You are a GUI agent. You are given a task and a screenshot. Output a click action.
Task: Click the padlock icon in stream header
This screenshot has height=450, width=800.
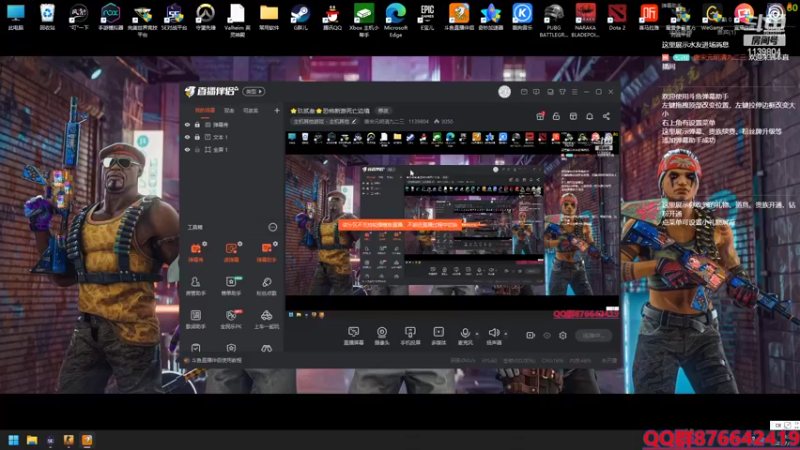(556, 116)
